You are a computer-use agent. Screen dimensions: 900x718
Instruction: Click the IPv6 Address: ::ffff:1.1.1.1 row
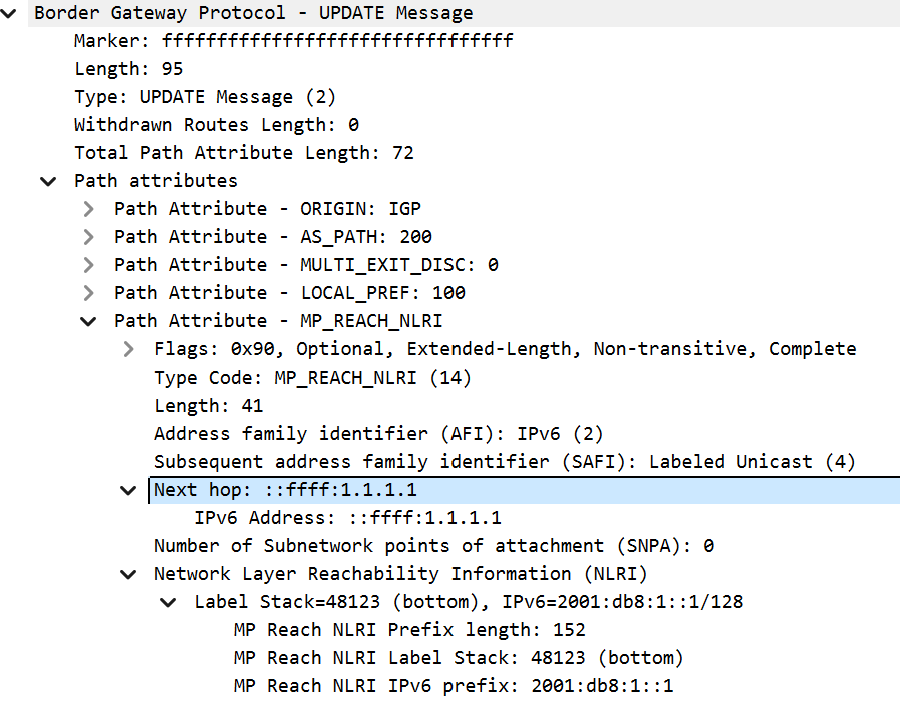[x=347, y=518]
